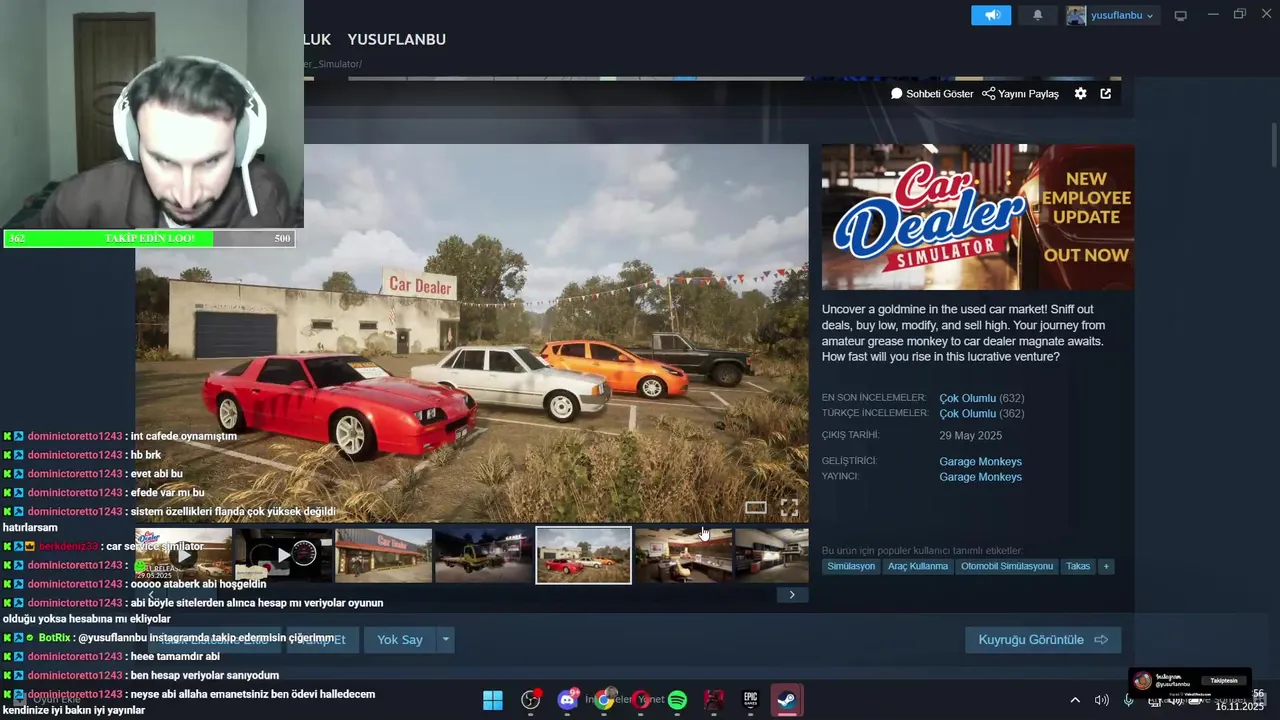Open the Steam notification bell
Image resolution: width=1280 pixels, height=720 pixels.
[x=1037, y=15]
